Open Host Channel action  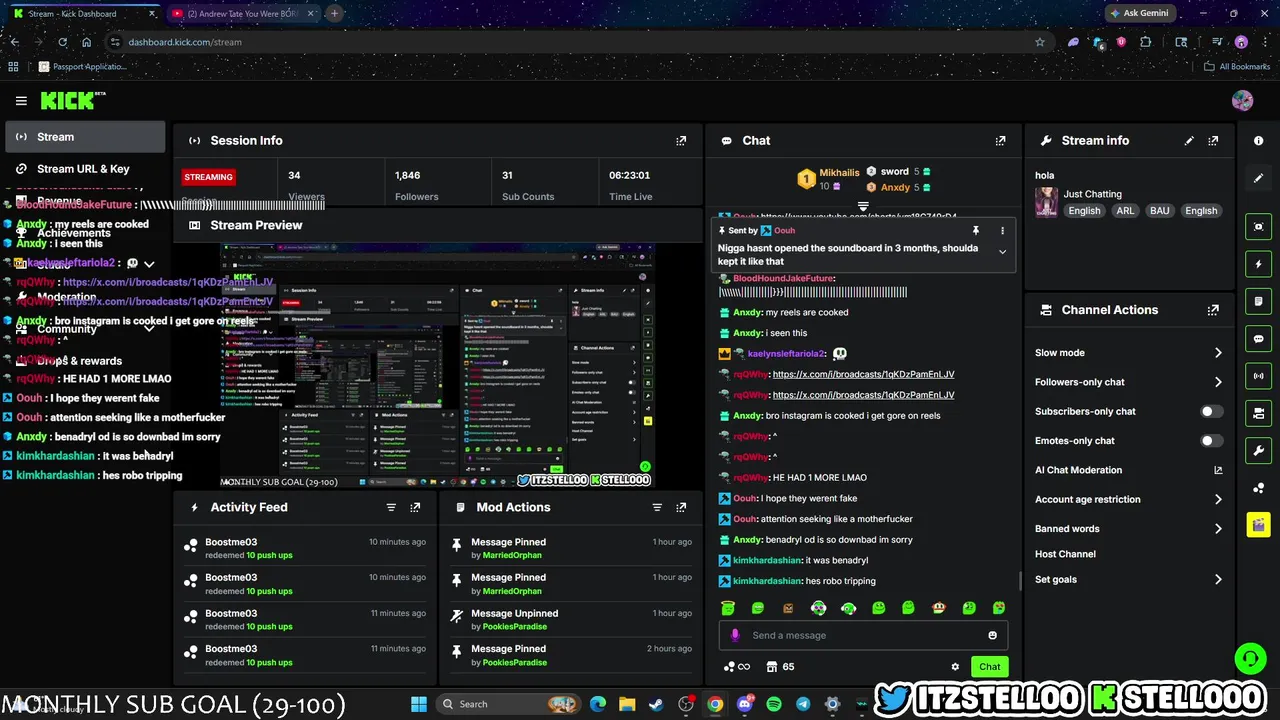point(1065,554)
